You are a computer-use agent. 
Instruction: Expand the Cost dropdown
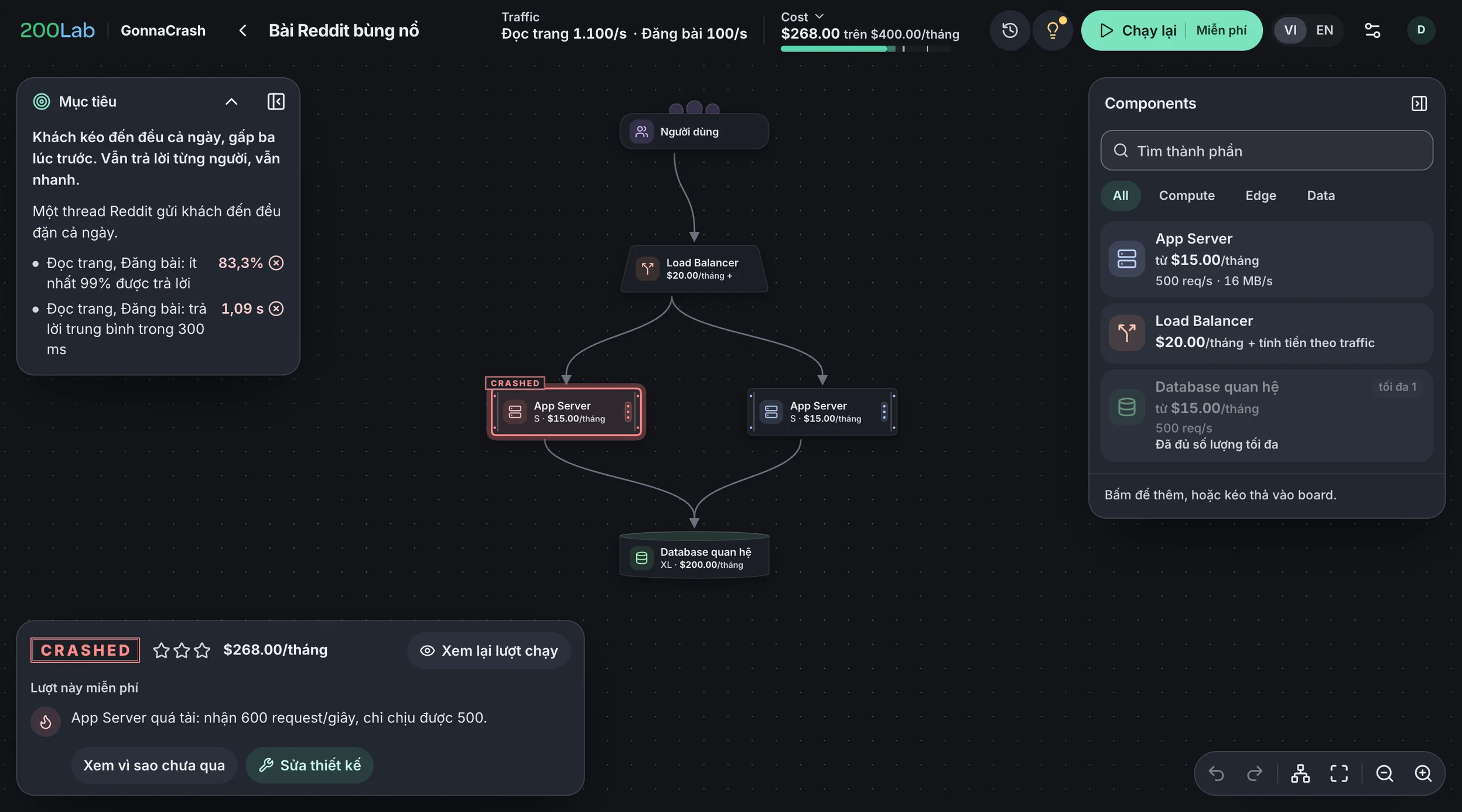point(802,16)
